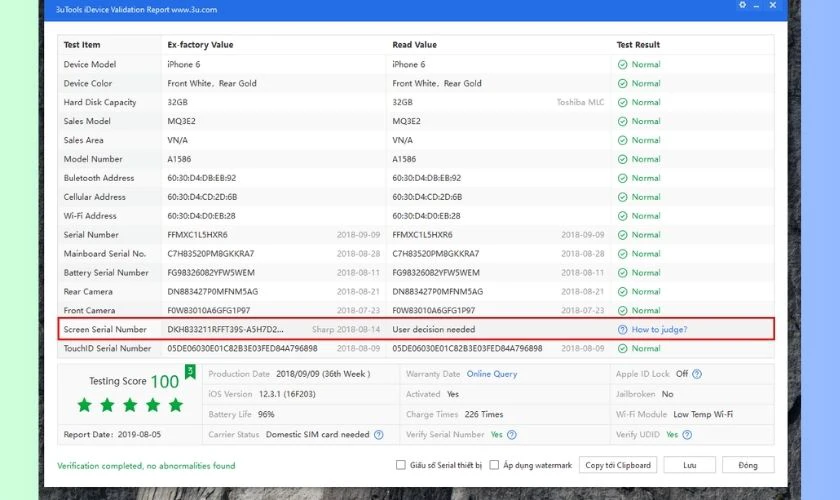Viewport: 840px width, 500px height.
Task: Click the How to judge? link
Action: pos(659,330)
